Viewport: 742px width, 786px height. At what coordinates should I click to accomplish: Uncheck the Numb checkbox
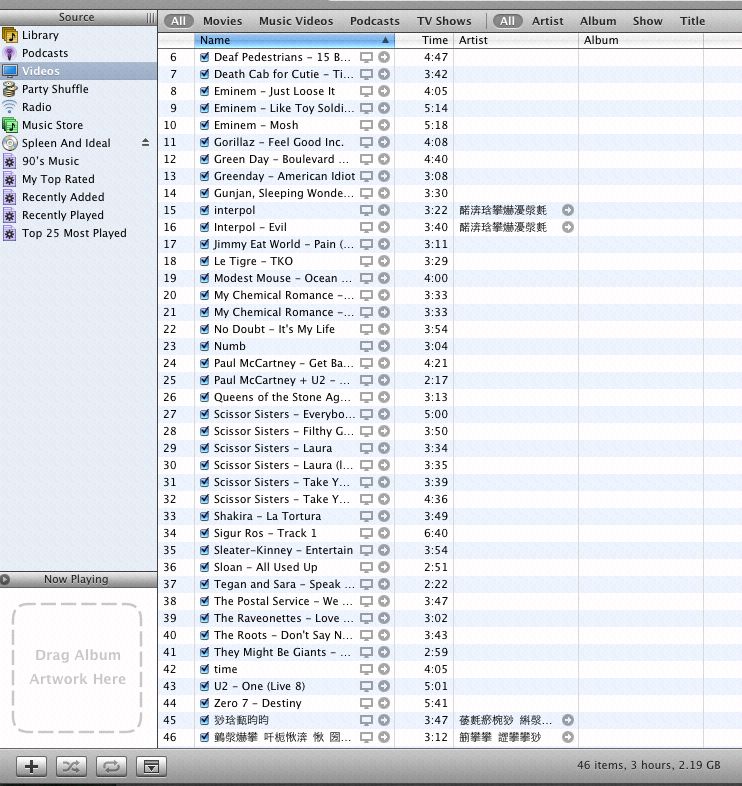click(x=205, y=346)
